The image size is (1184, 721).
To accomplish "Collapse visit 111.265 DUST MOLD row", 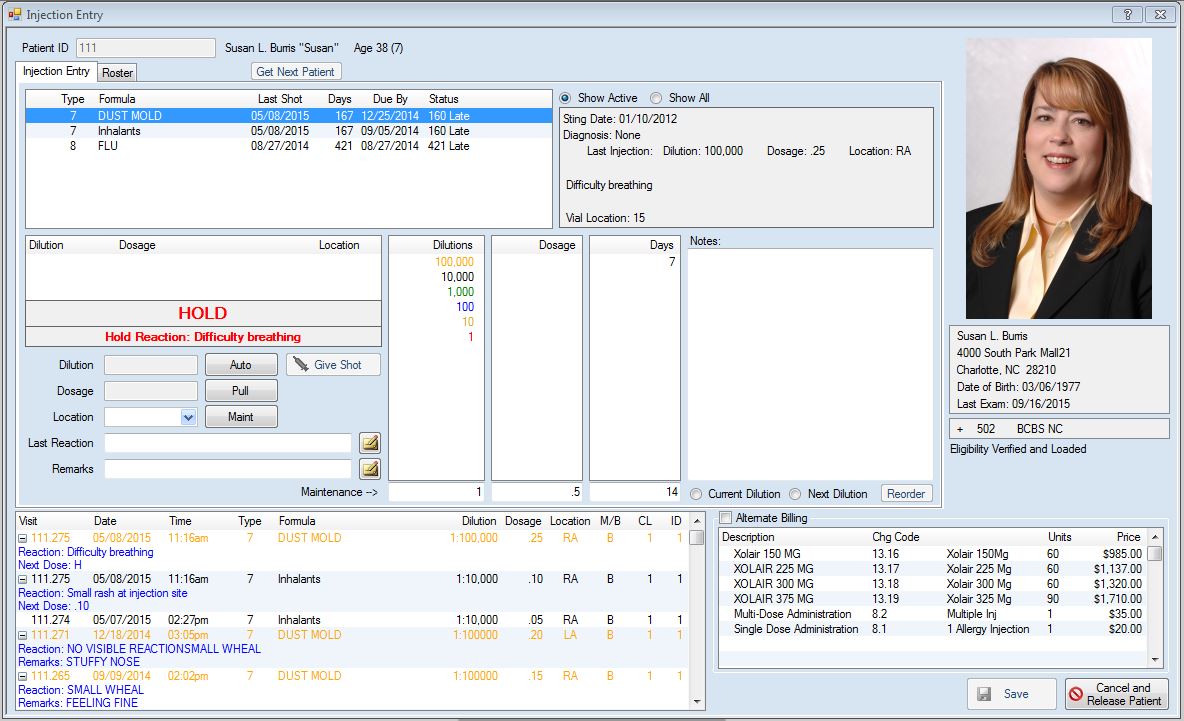I will [23, 676].
